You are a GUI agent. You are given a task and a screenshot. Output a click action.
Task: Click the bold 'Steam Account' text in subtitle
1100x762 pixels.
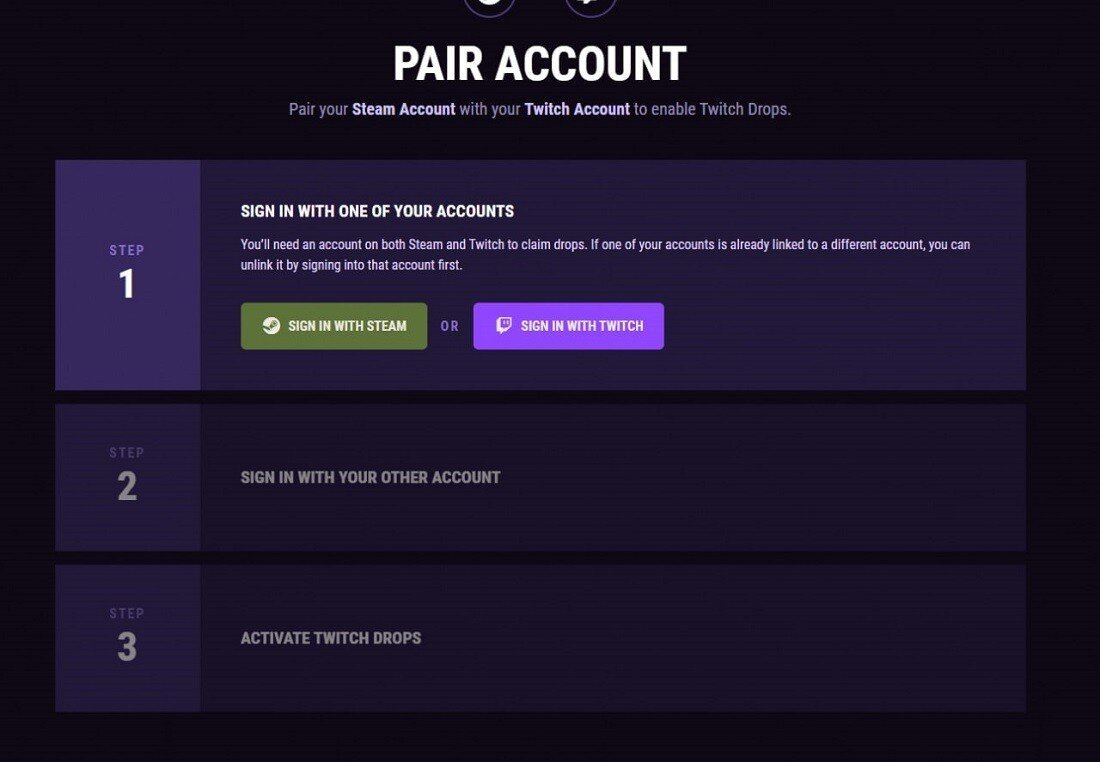click(x=403, y=109)
